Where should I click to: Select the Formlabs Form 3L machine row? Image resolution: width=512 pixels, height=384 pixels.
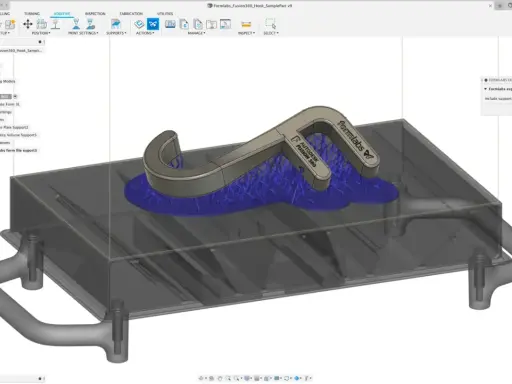pos(10,104)
